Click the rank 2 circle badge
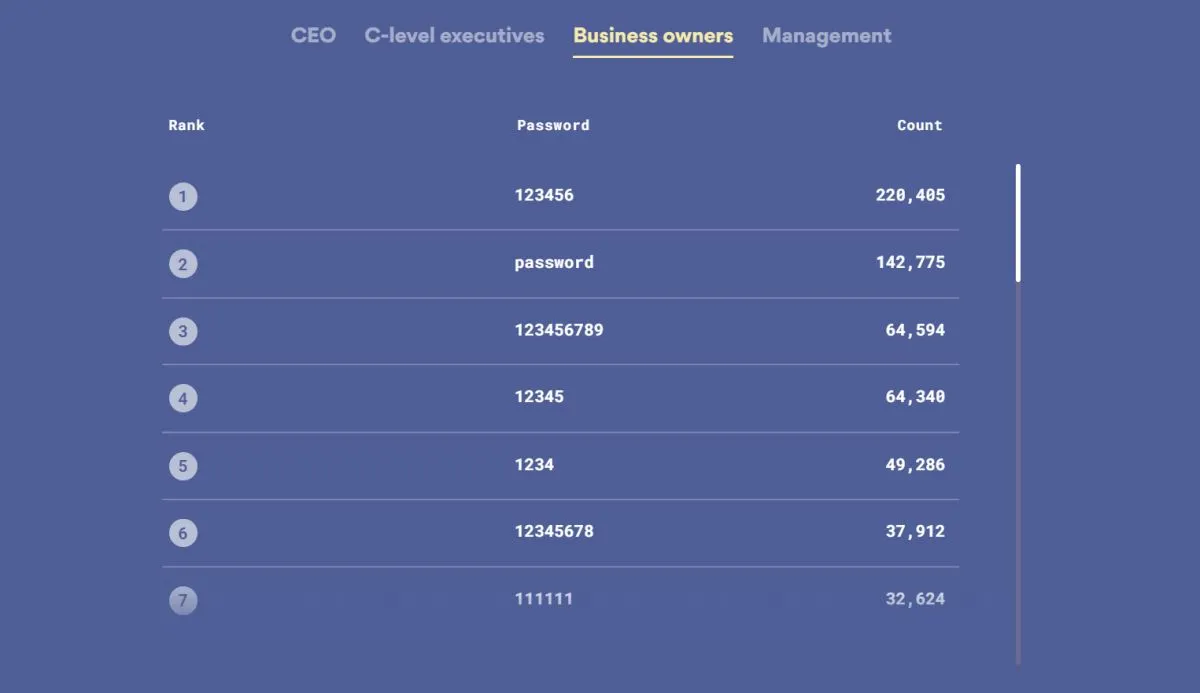Viewport: 1200px width, 693px height. [x=183, y=264]
